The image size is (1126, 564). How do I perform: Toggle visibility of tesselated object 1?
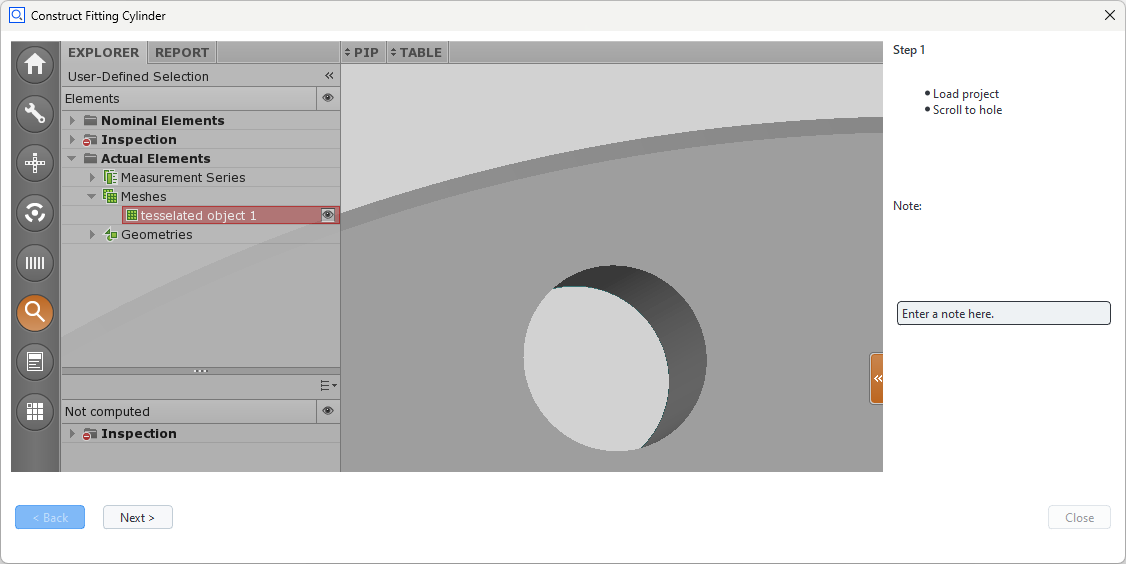click(x=328, y=215)
